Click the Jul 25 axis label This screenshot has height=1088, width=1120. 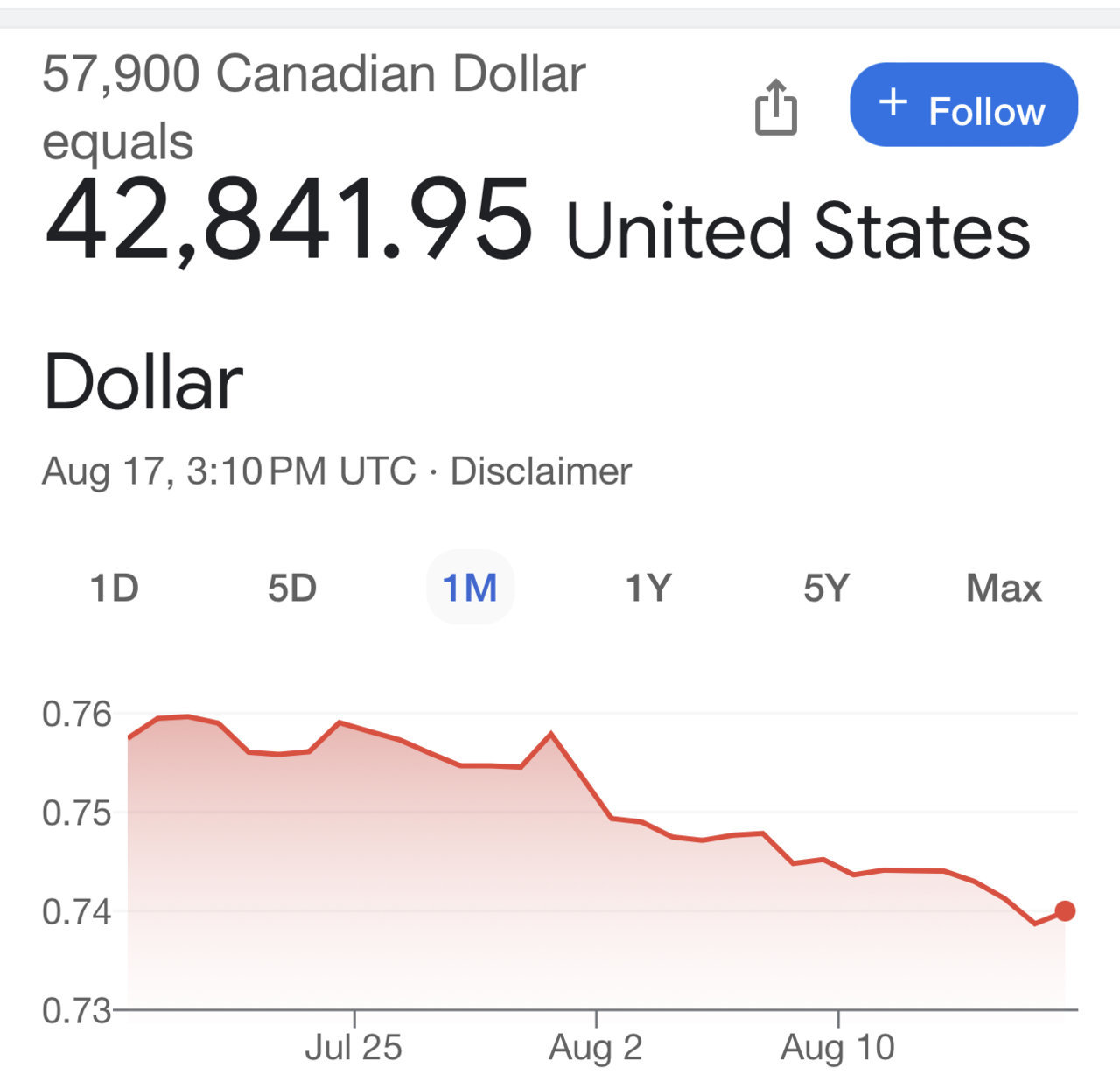[353, 1047]
